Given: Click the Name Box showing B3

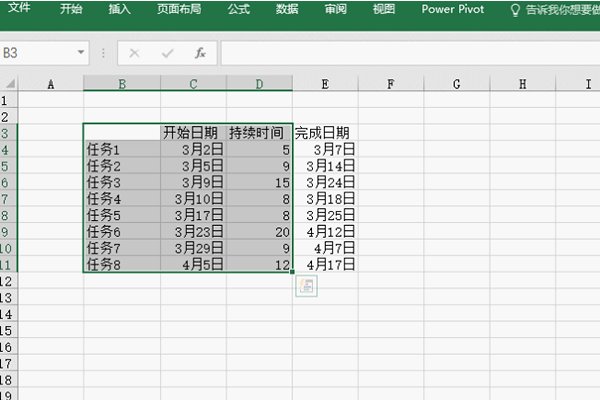Looking at the screenshot, I should click(37, 53).
